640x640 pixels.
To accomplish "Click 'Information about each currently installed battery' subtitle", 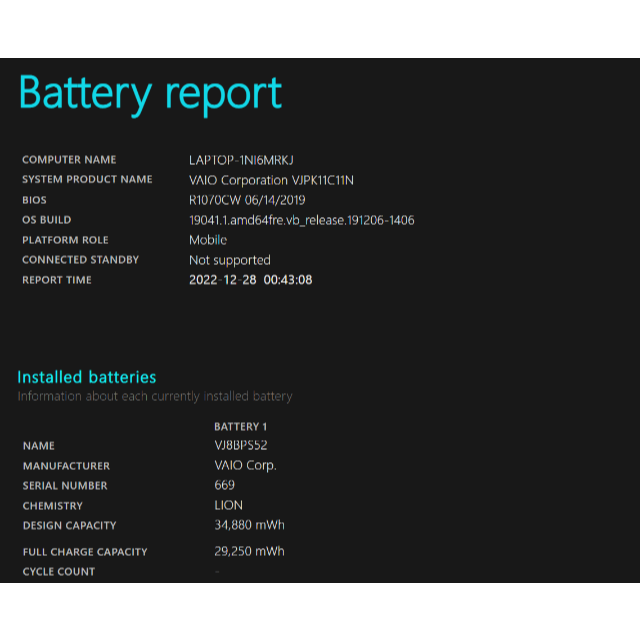I will point(155,396).
